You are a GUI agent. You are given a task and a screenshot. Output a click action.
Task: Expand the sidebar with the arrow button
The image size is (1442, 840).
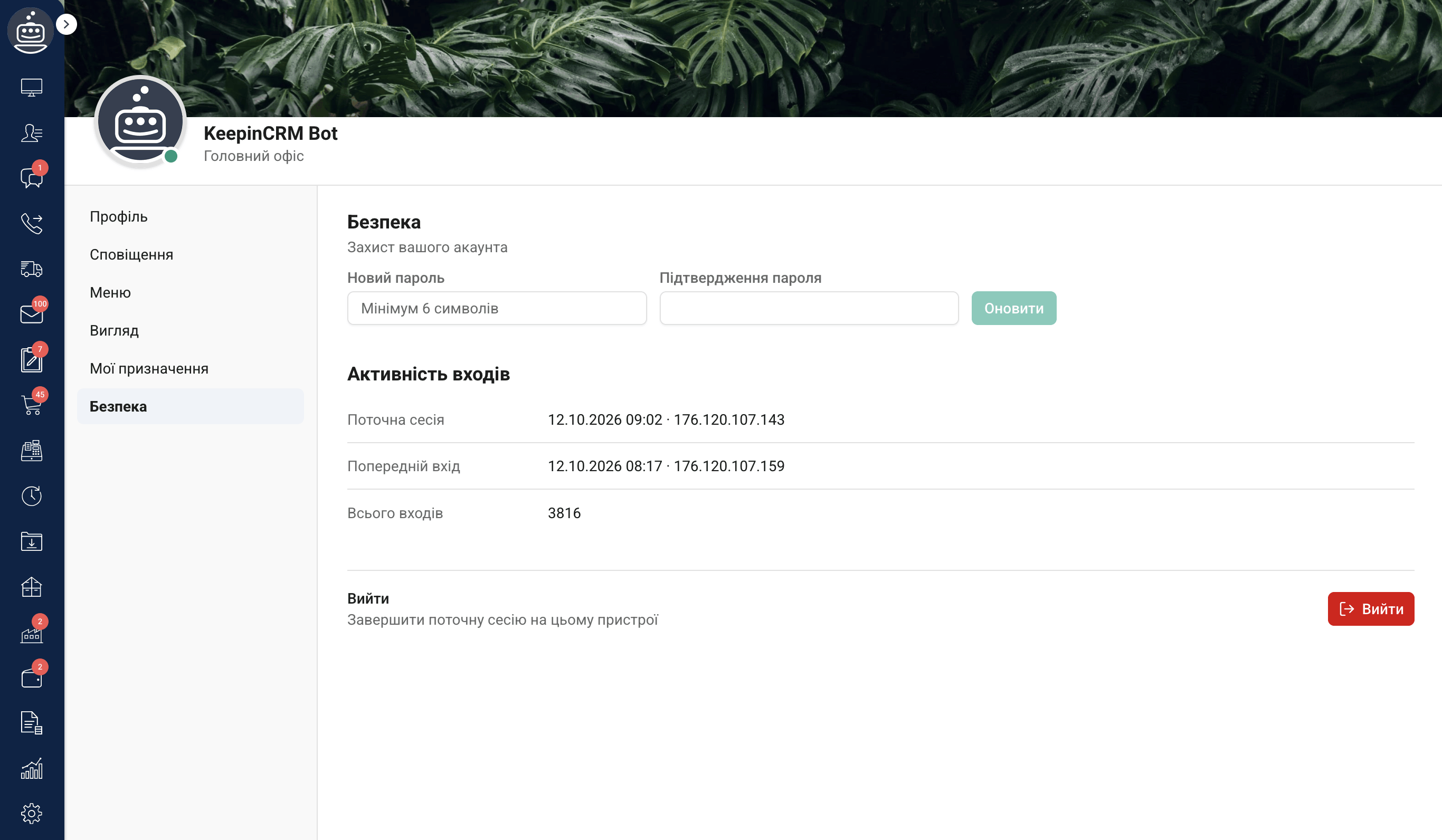click(67, 24)
